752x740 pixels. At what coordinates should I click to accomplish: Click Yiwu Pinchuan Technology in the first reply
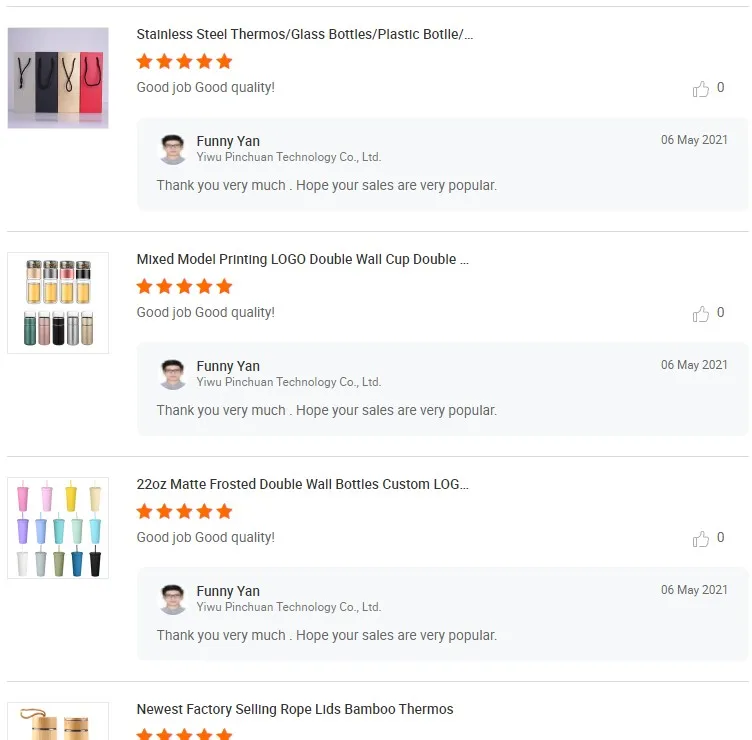click(x=288, y=158)
